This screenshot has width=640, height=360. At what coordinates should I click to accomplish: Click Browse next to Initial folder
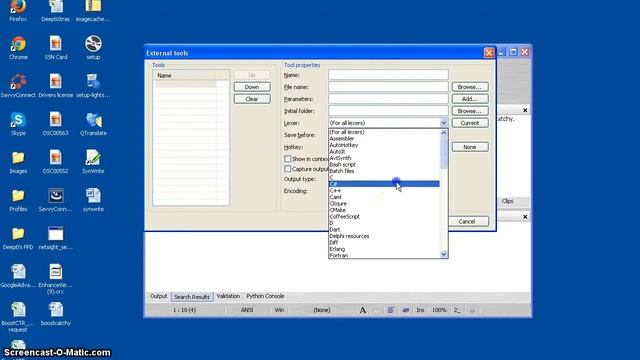coord(470,111)
